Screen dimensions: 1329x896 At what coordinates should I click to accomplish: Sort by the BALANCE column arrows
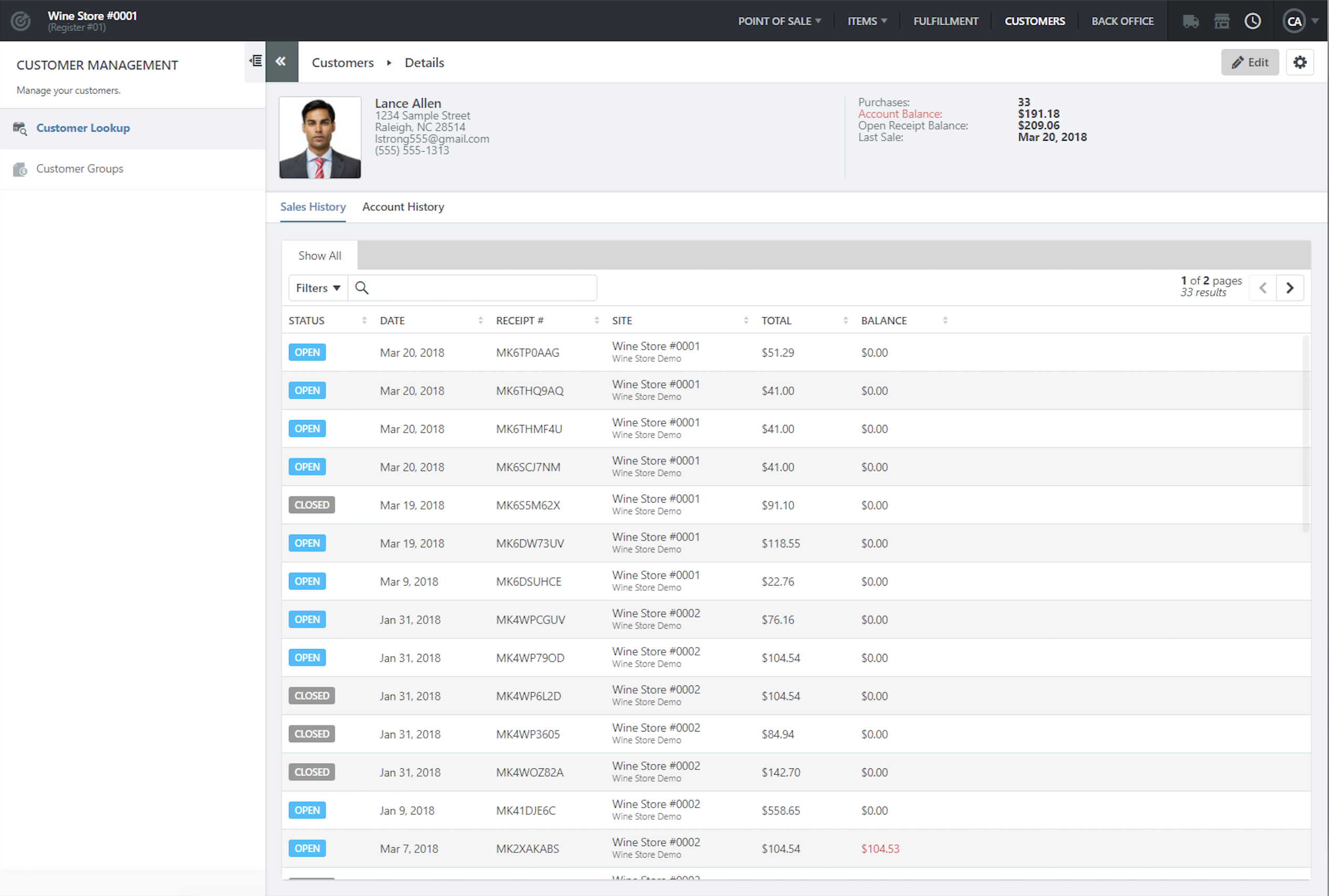point(945,320)
